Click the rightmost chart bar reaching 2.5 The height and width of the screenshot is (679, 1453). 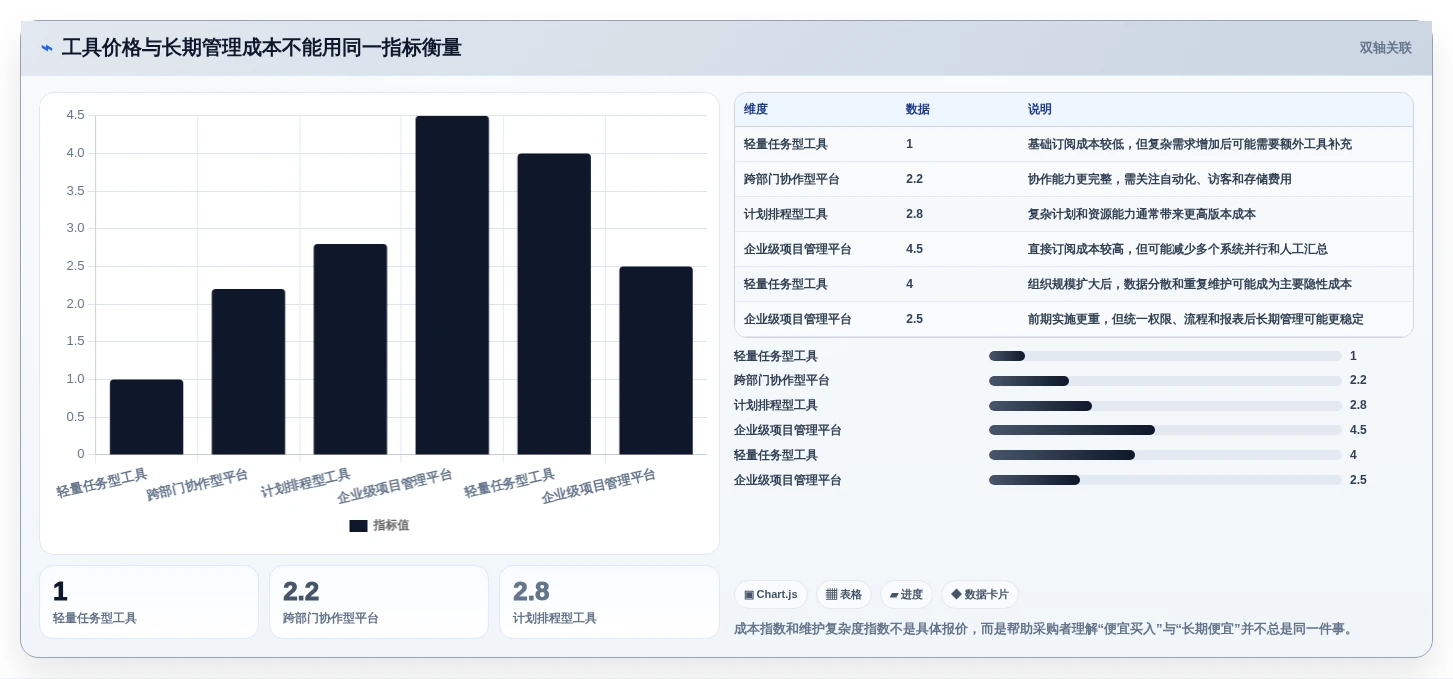coord(656,361)
